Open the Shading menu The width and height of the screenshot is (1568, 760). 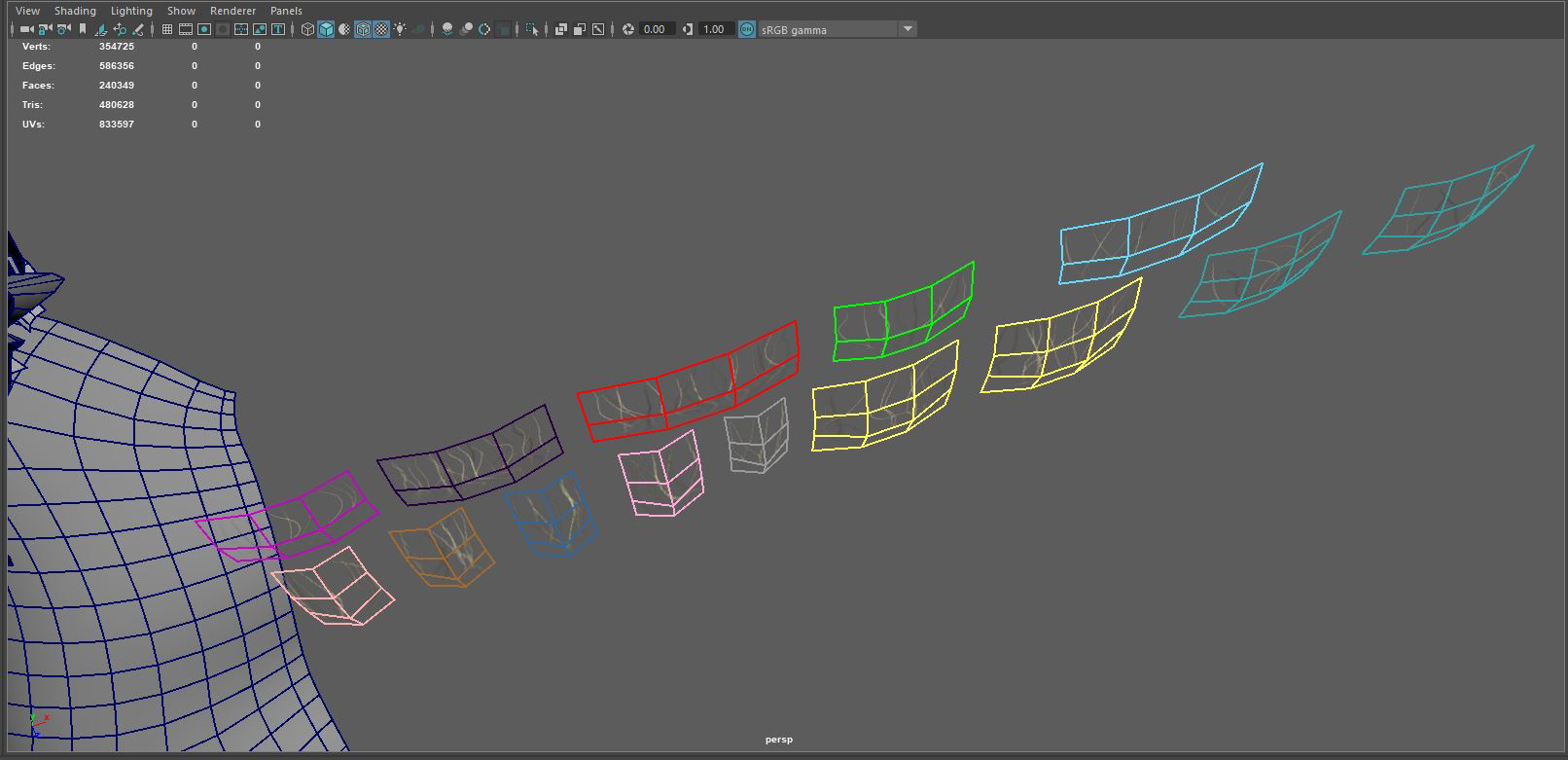click(x=75, y=11)
